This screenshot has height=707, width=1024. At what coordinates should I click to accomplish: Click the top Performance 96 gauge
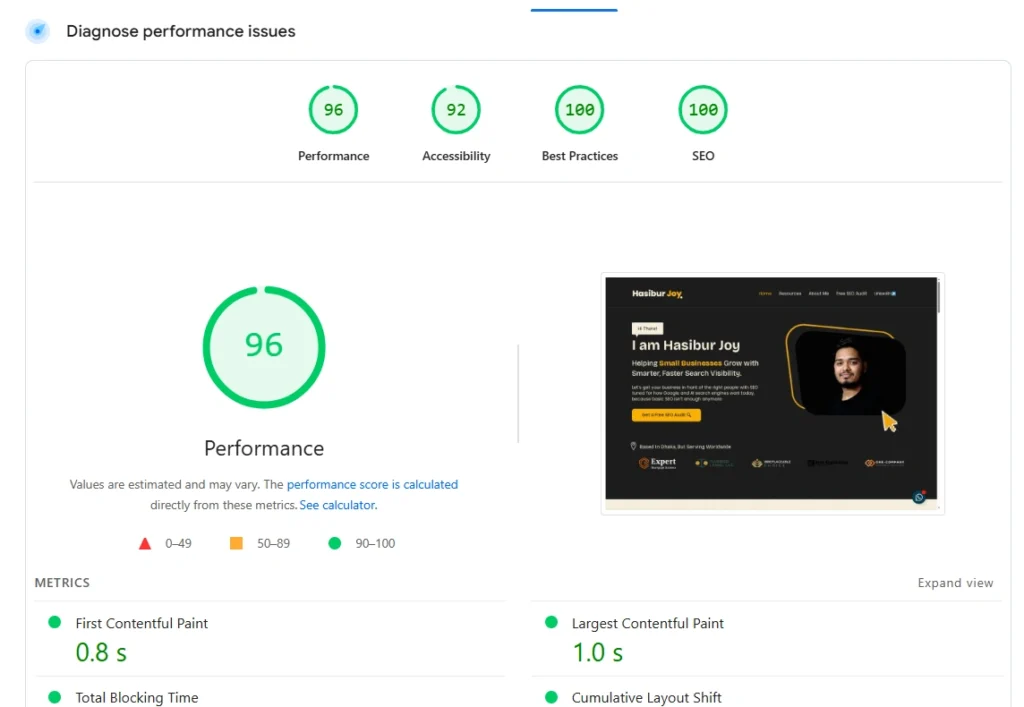pos(333,110)
